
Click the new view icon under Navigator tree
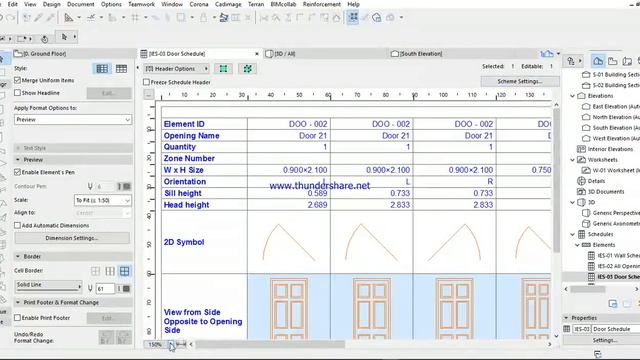coord(613,304)
